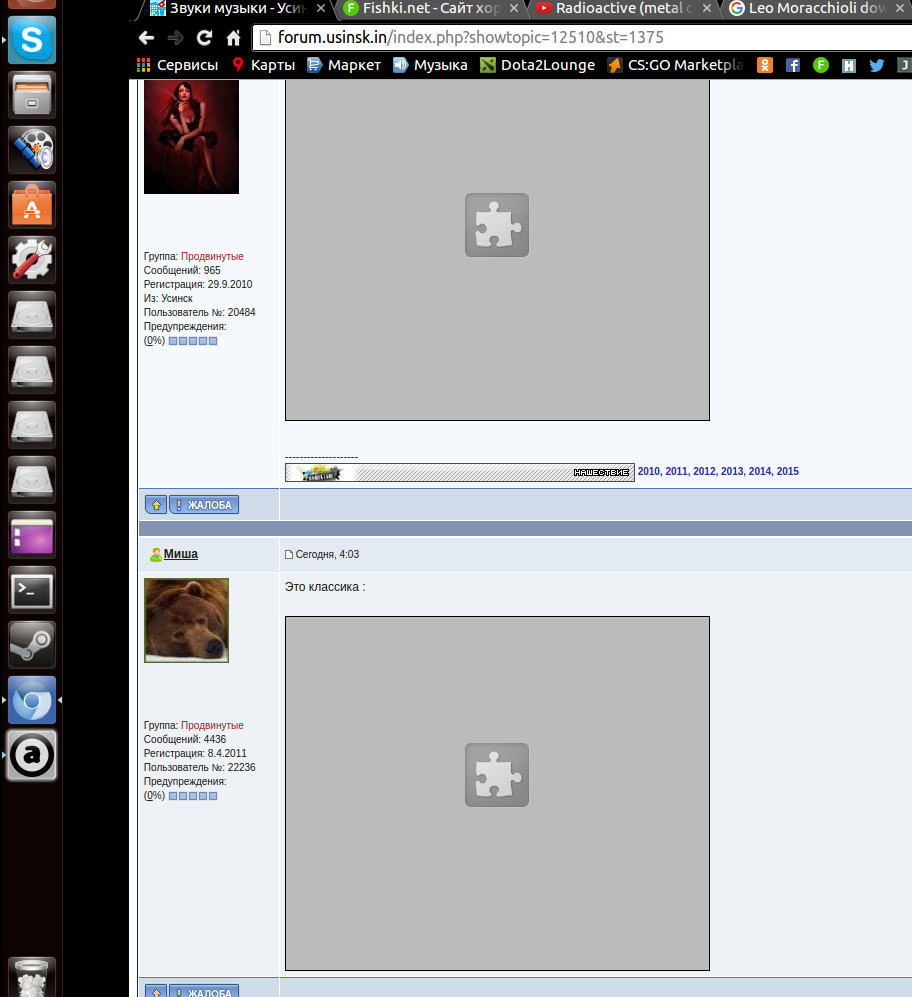The image size is (912, 997).
Task: Reload the current forum page
Action: [x=204, y=38]
